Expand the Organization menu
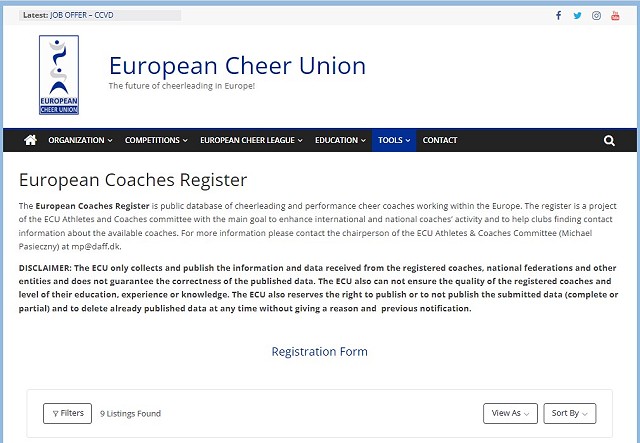Screen dimensions: 640x443 pyautogui.click(x=80, y=140)
